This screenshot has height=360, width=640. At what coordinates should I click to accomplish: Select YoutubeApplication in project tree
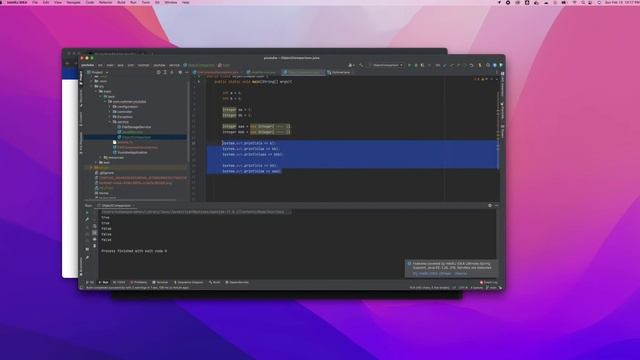coord(130,153)
